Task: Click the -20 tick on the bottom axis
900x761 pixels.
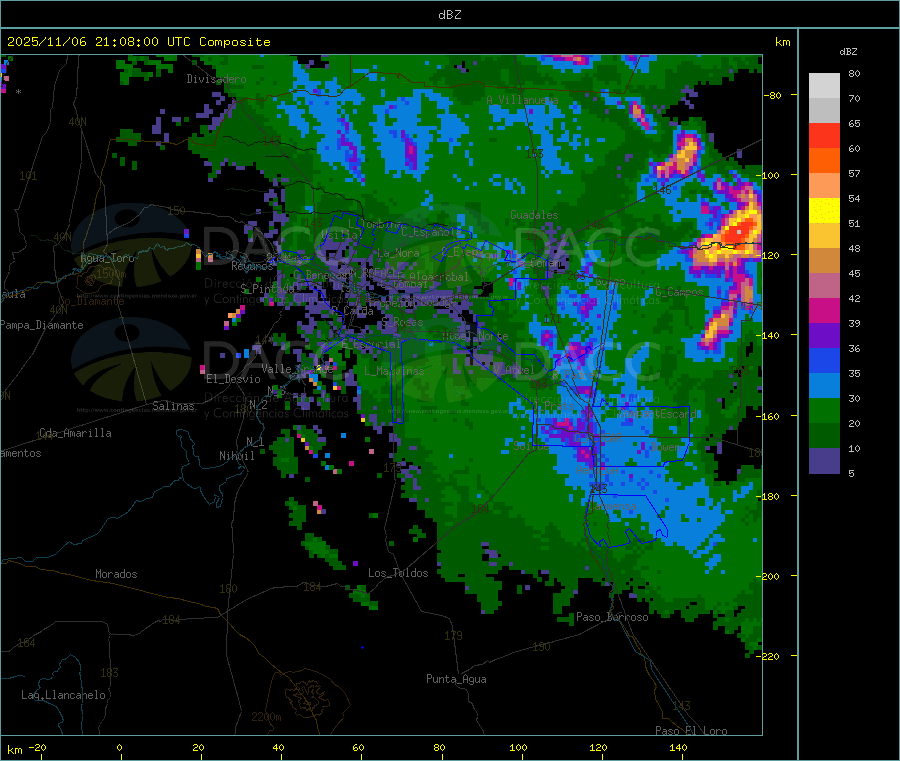Action: coord(38,747)
